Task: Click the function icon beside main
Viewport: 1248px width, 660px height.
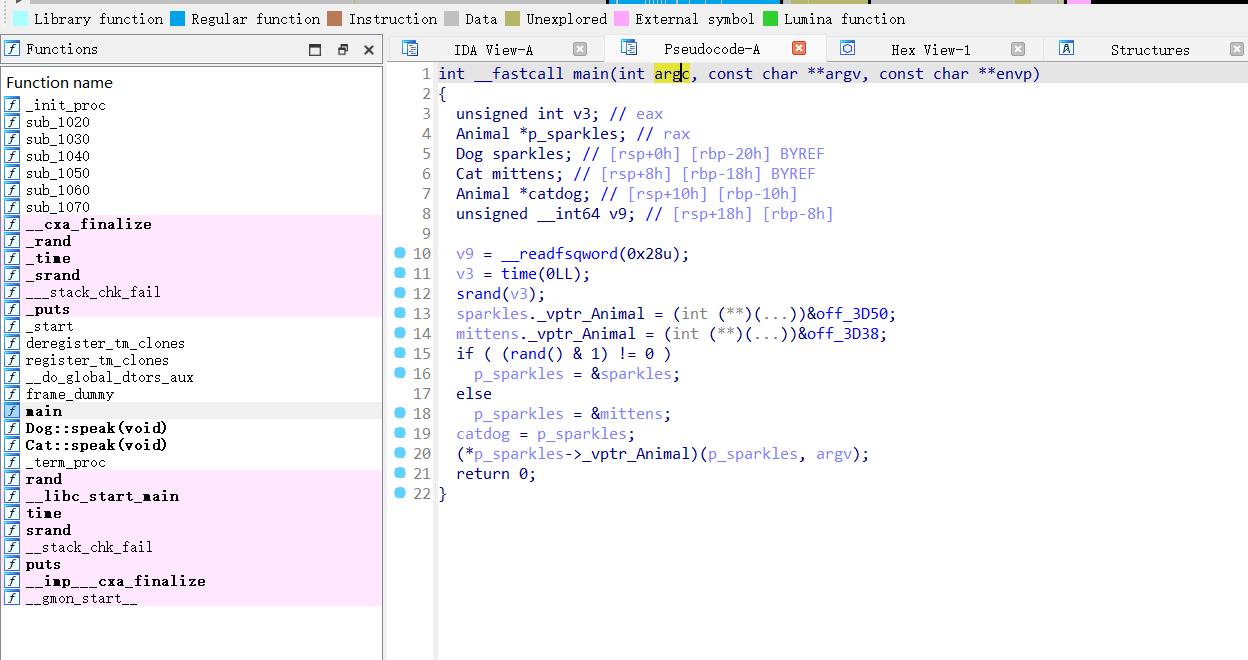Action: point(13,411)
